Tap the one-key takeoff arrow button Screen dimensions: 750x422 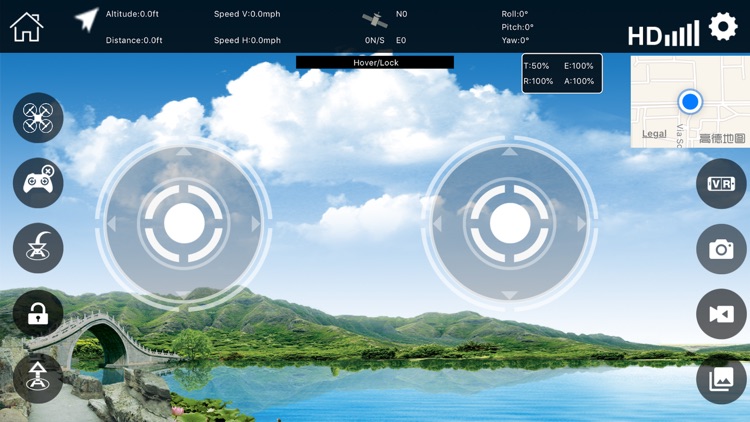coord(38,378)
